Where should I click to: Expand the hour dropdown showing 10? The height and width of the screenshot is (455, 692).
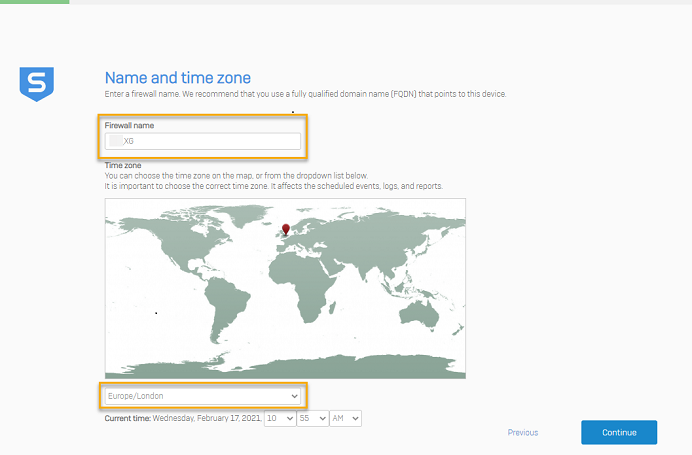pos(279,418)
